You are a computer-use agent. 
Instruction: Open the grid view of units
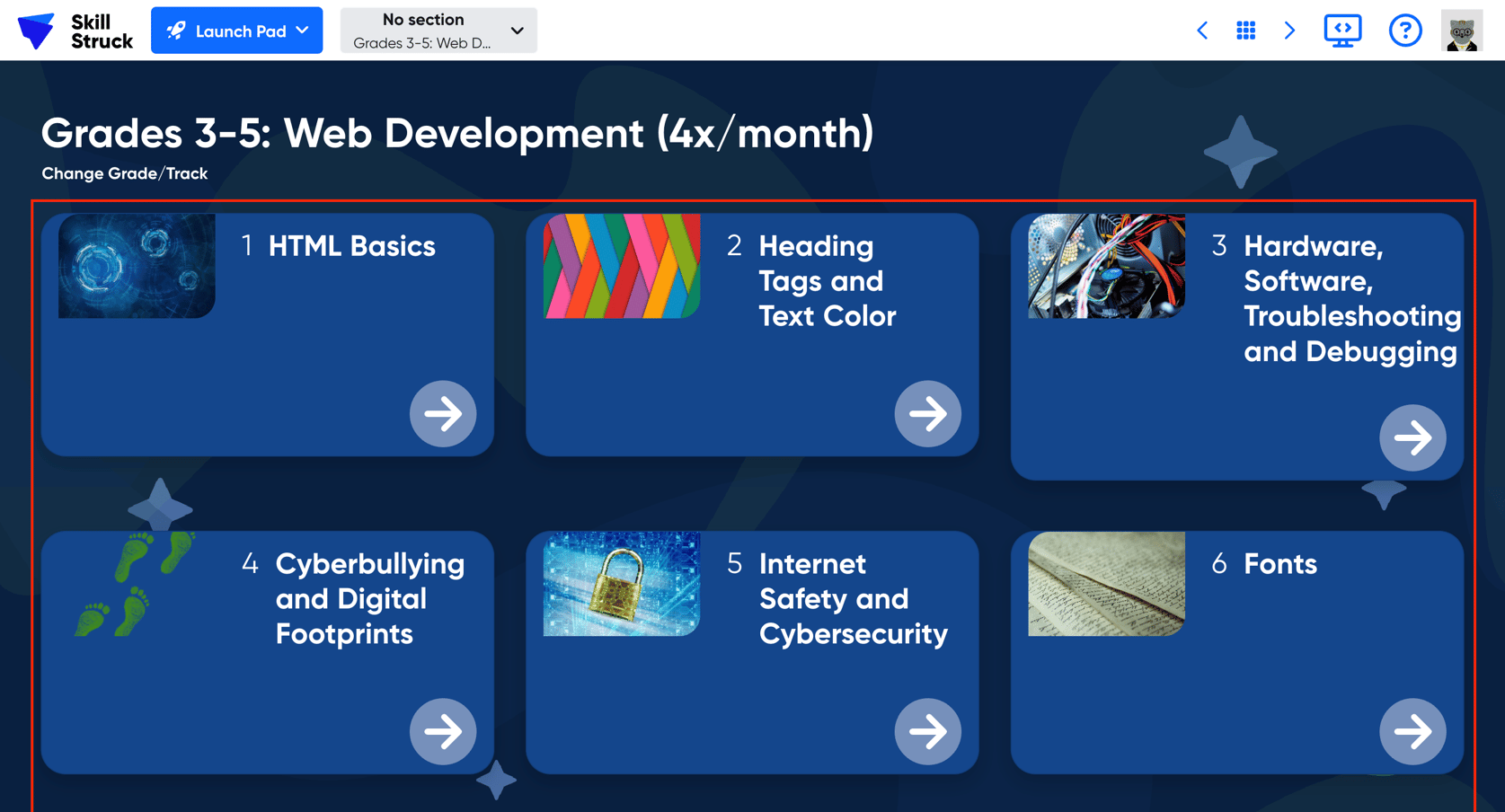click(1245, 31)
